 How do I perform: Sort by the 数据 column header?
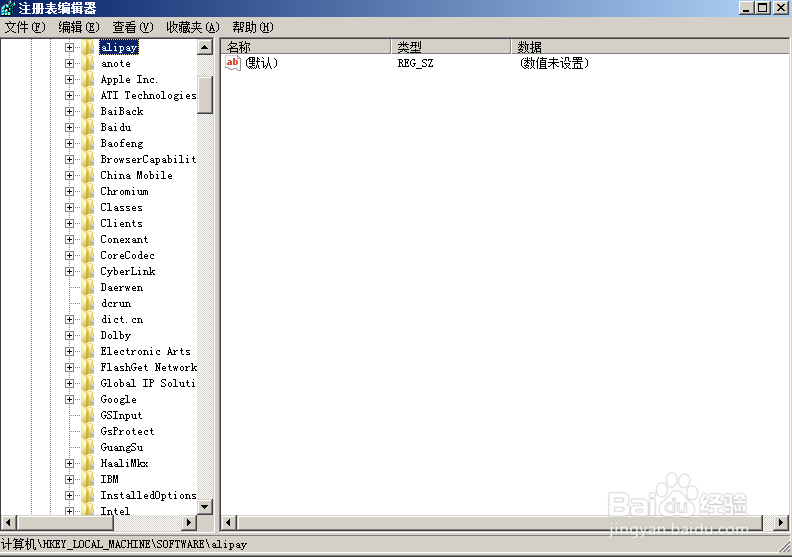[x=651, y=47]
